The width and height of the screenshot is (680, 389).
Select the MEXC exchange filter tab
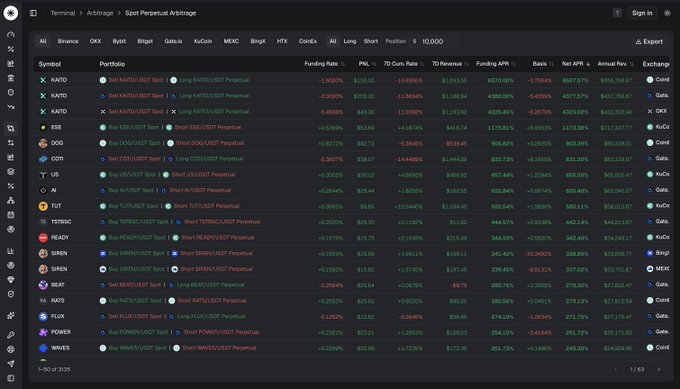pyautogui.click(x=231, y=41)
